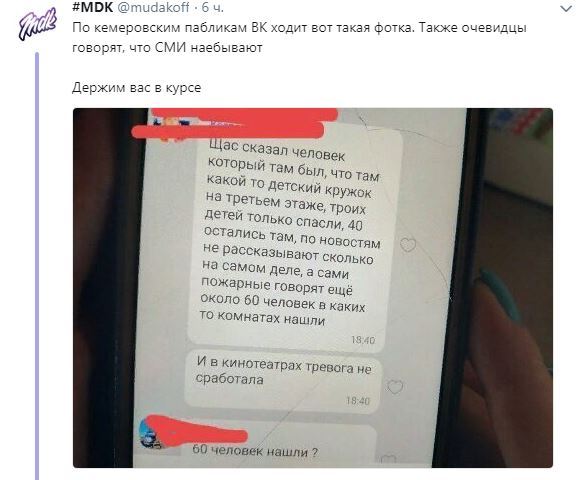This screenshot has width=583, height=480.
Task: Click the red redacted name above last message
Action: coord(196,429)
